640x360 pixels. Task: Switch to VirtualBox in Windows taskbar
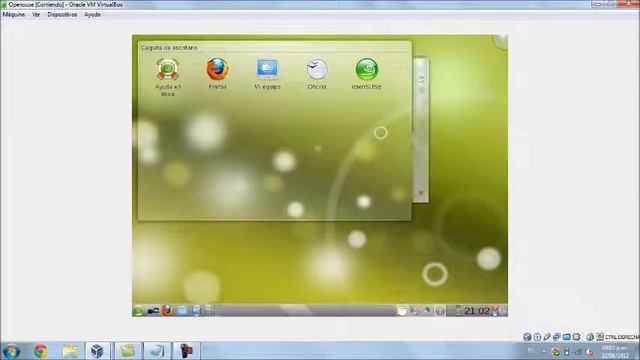point(97,351)
